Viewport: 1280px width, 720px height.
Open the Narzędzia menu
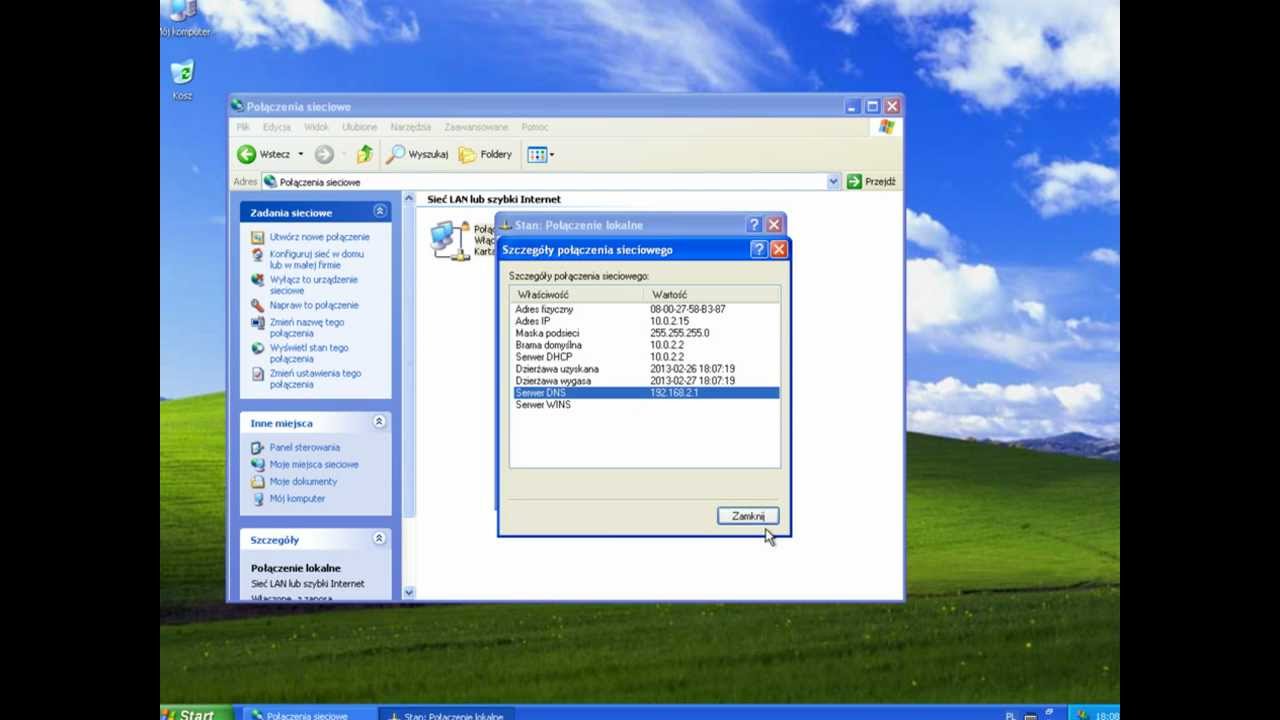(x=410, y=127)
